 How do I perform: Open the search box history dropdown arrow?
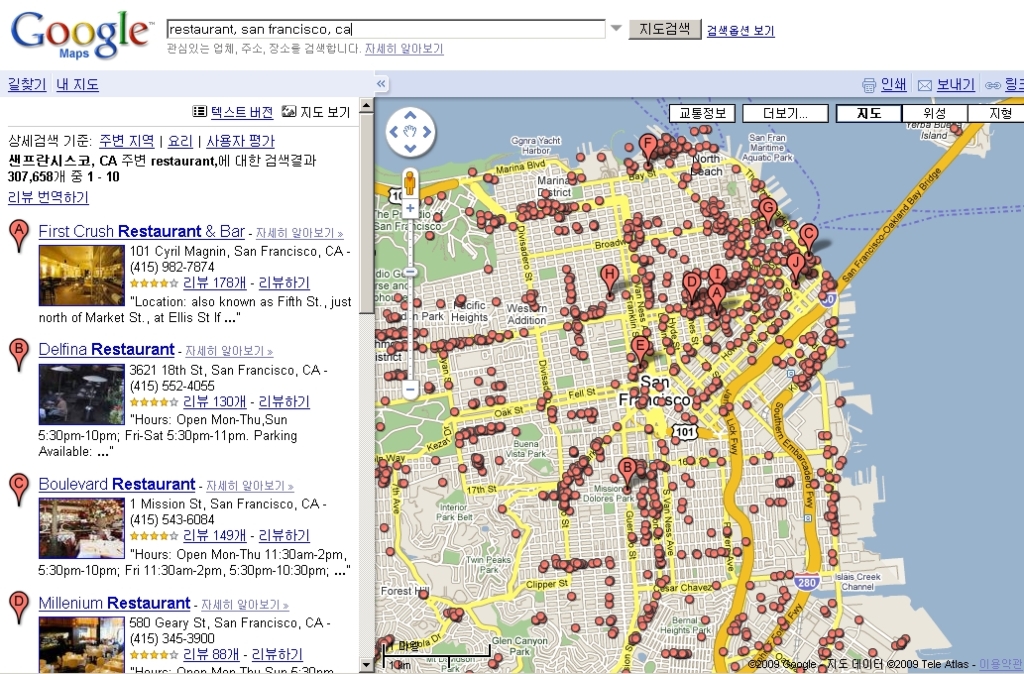click(616, 29)
